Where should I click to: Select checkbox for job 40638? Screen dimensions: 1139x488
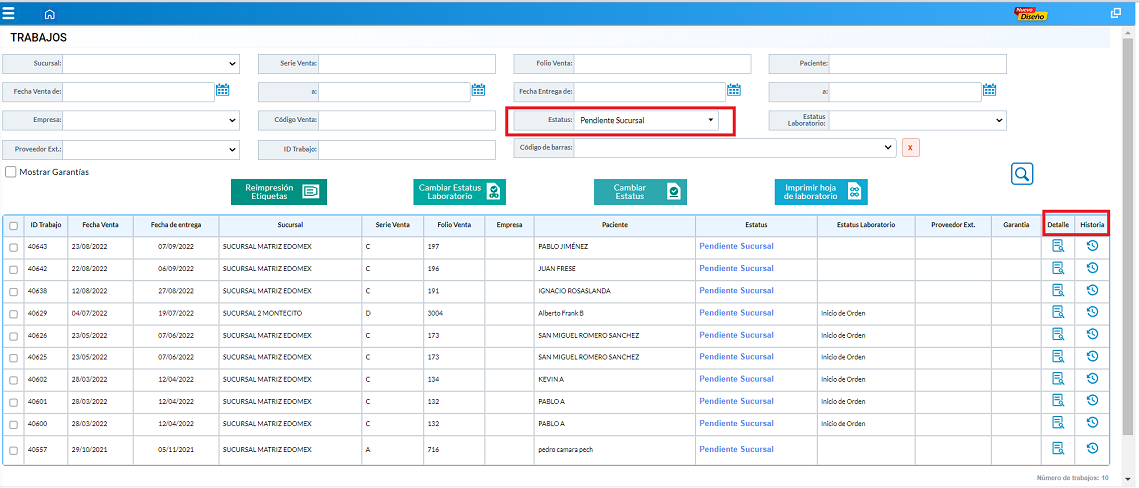pos(13,291)
